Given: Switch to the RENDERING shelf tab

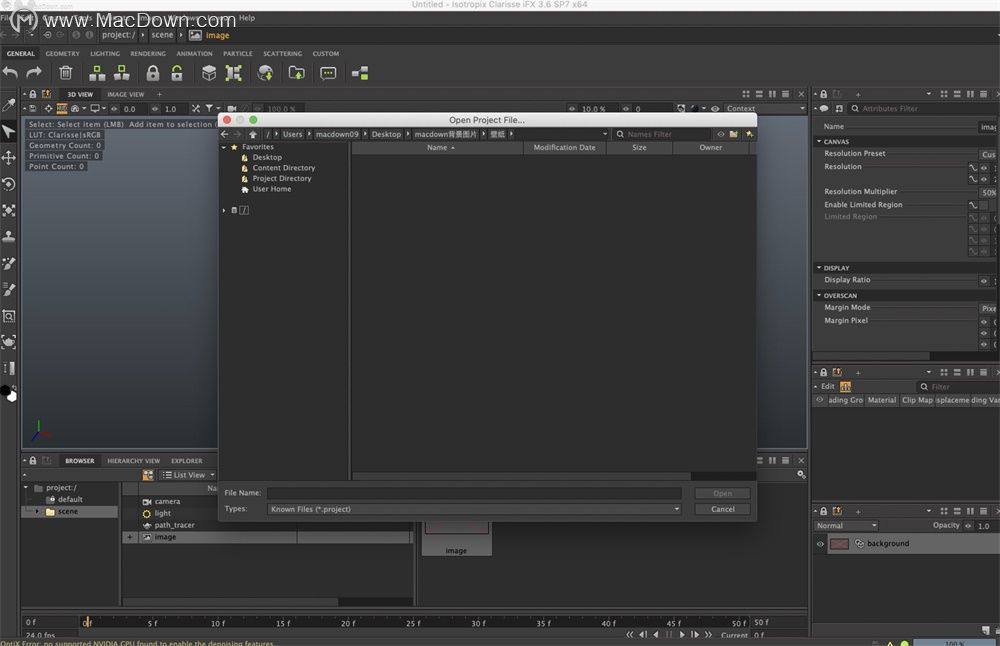Looking at the screenshot, I should coord(148,54).
